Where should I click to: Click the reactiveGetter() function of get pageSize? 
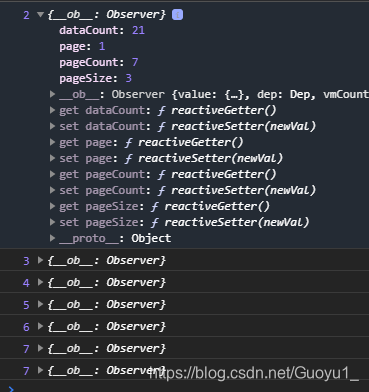(x=217, y=206)
